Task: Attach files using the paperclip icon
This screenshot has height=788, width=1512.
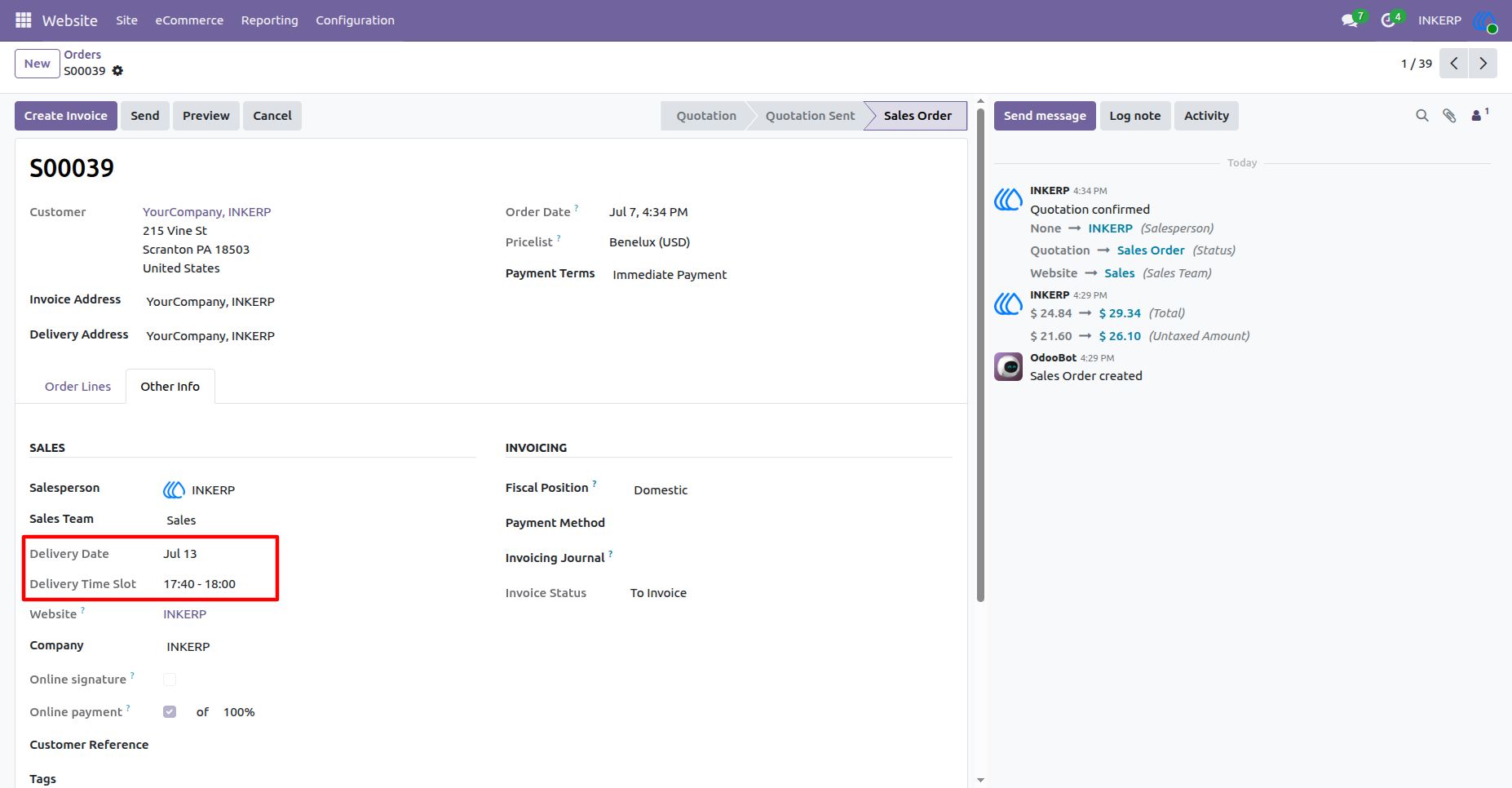Action: (1449, 116)
